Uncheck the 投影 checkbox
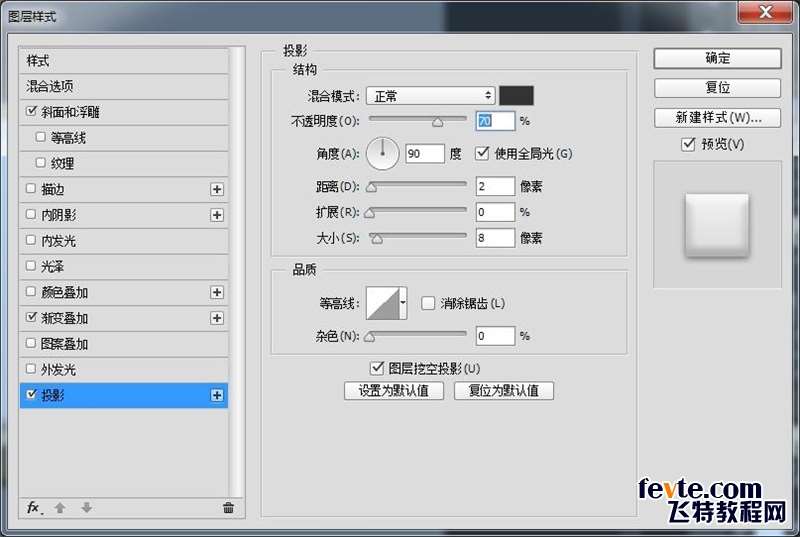Viewport: 800px width, 537px height. 32,394
